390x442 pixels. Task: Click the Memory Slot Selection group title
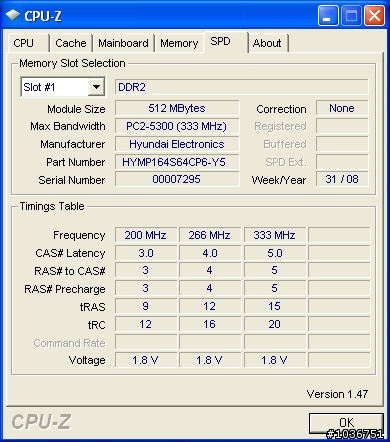[72, 63]
